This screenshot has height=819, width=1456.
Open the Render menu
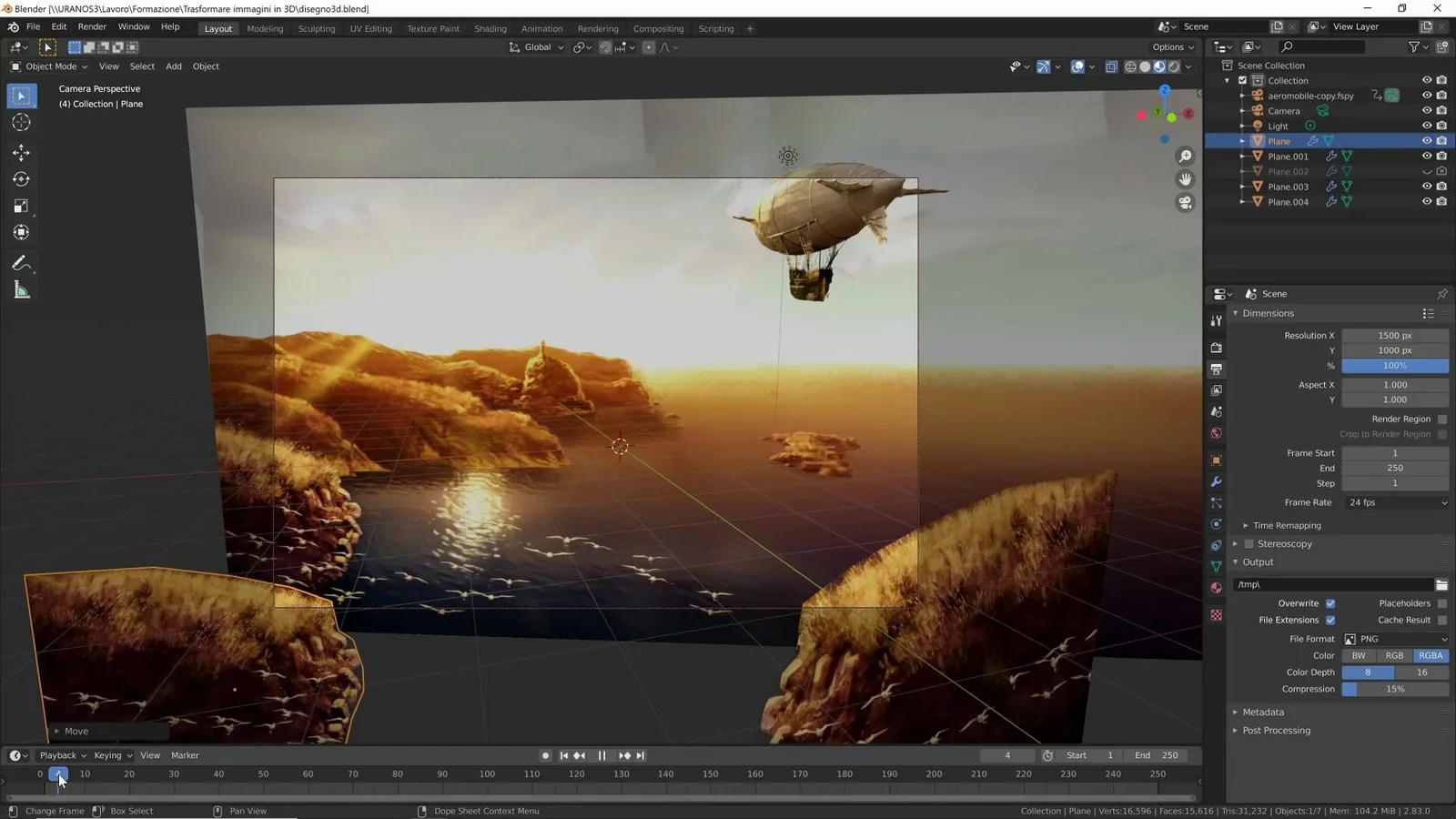[x=92, y=26]
